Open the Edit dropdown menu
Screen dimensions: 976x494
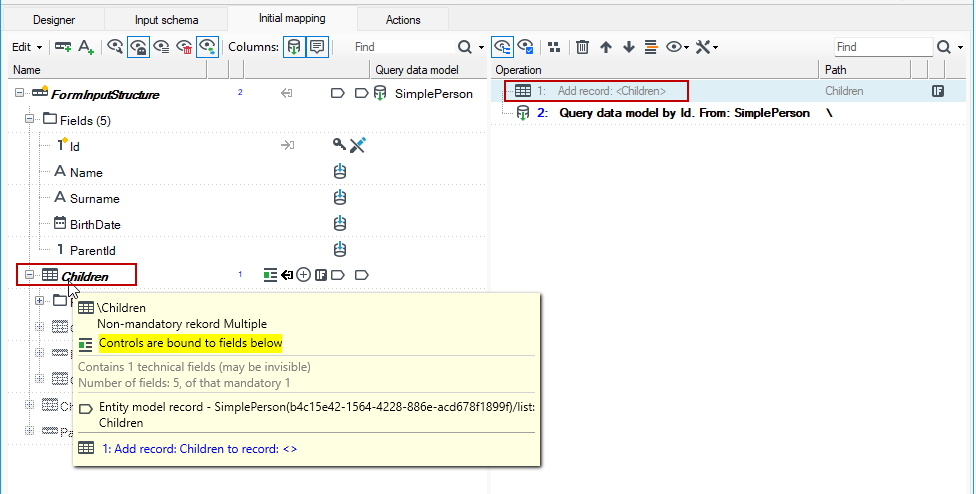pos(27,47)
